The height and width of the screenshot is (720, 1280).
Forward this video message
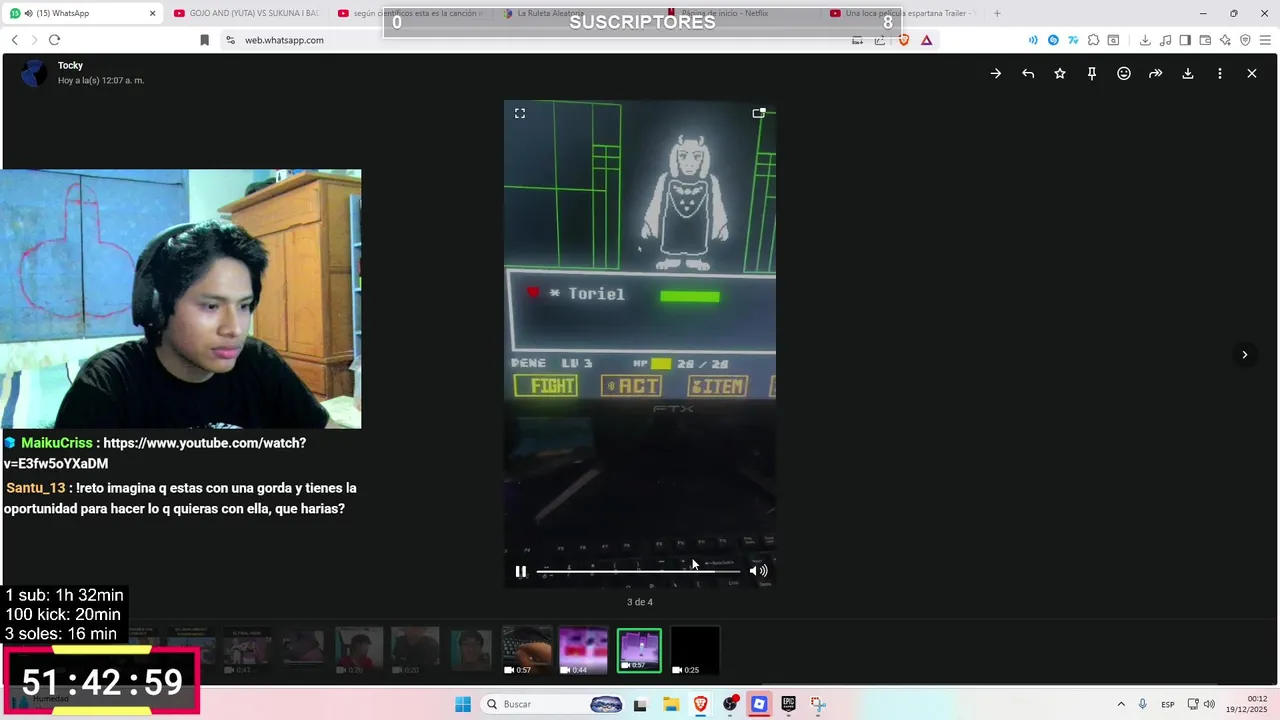pyautogui.click(x=1155, y=73)
